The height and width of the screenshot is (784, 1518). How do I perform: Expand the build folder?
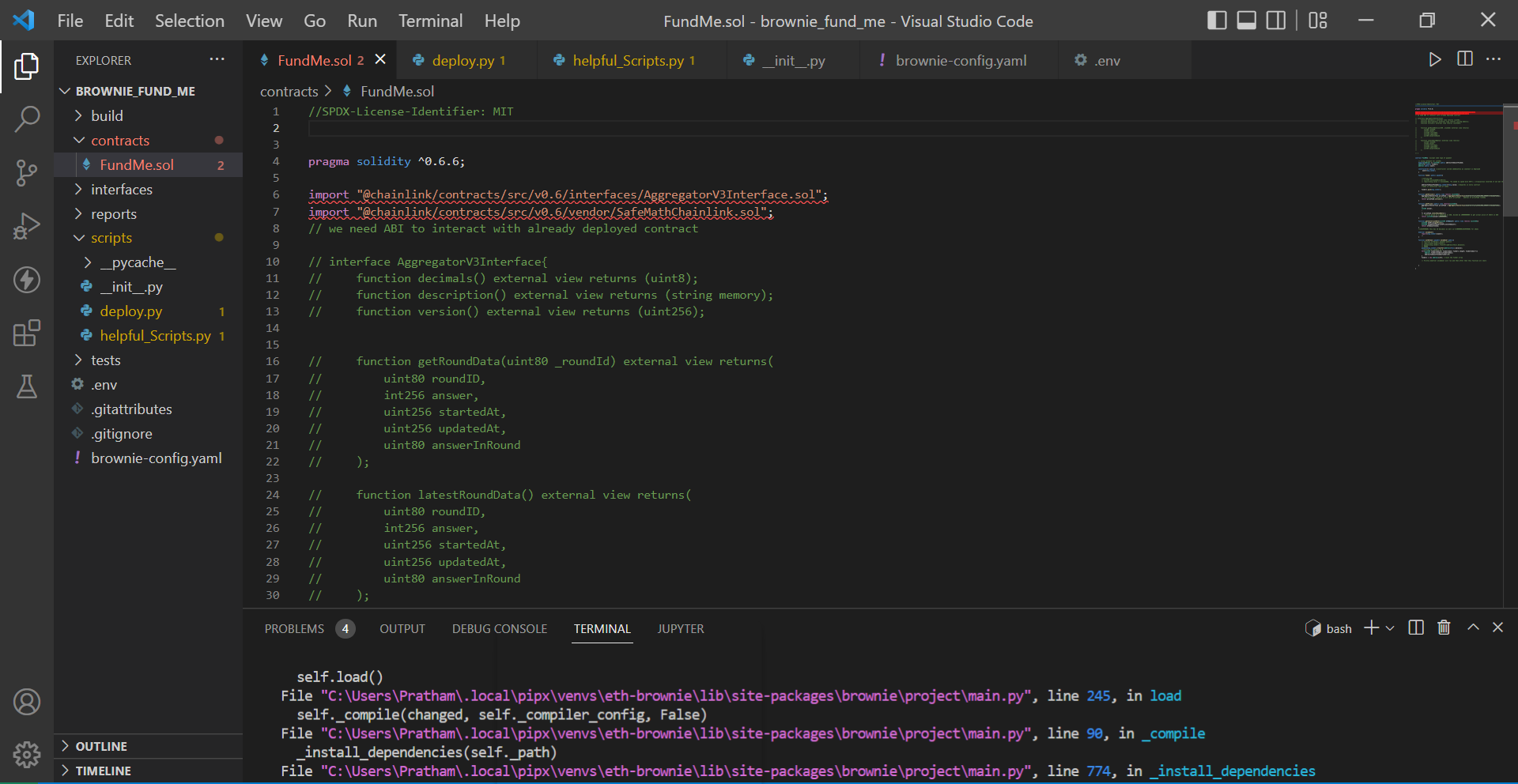tap(107, 116)
